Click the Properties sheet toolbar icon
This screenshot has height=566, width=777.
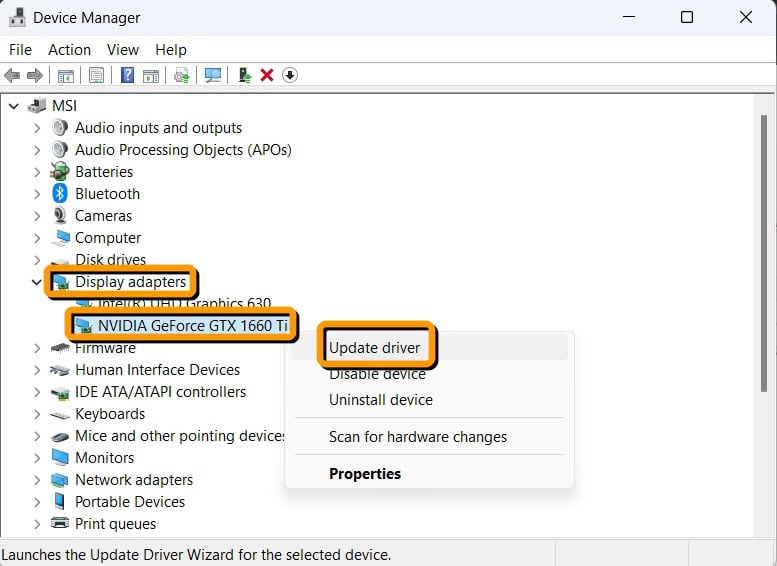click(x=97, y=76)
